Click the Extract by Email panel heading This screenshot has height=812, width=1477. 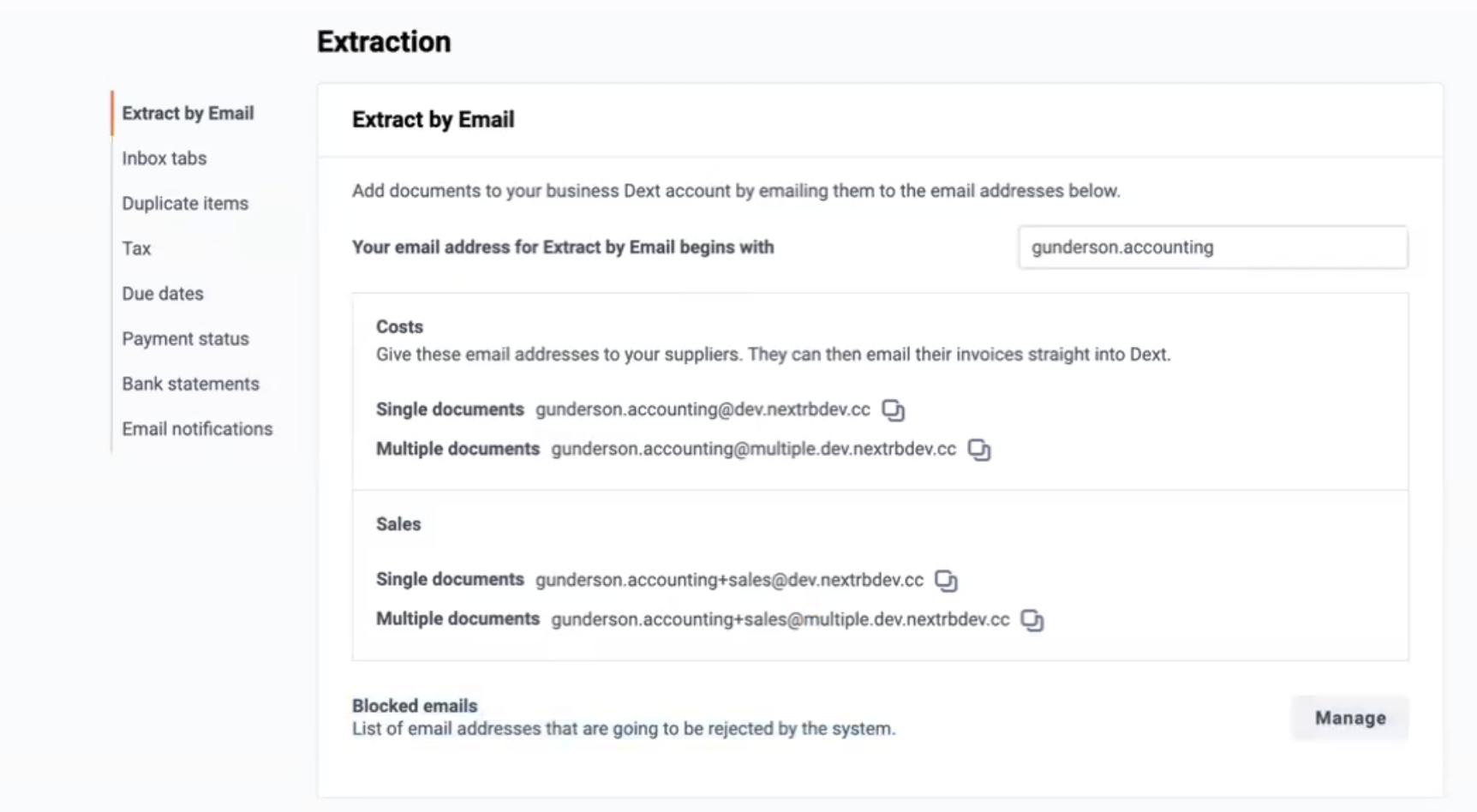coord(434,120)
